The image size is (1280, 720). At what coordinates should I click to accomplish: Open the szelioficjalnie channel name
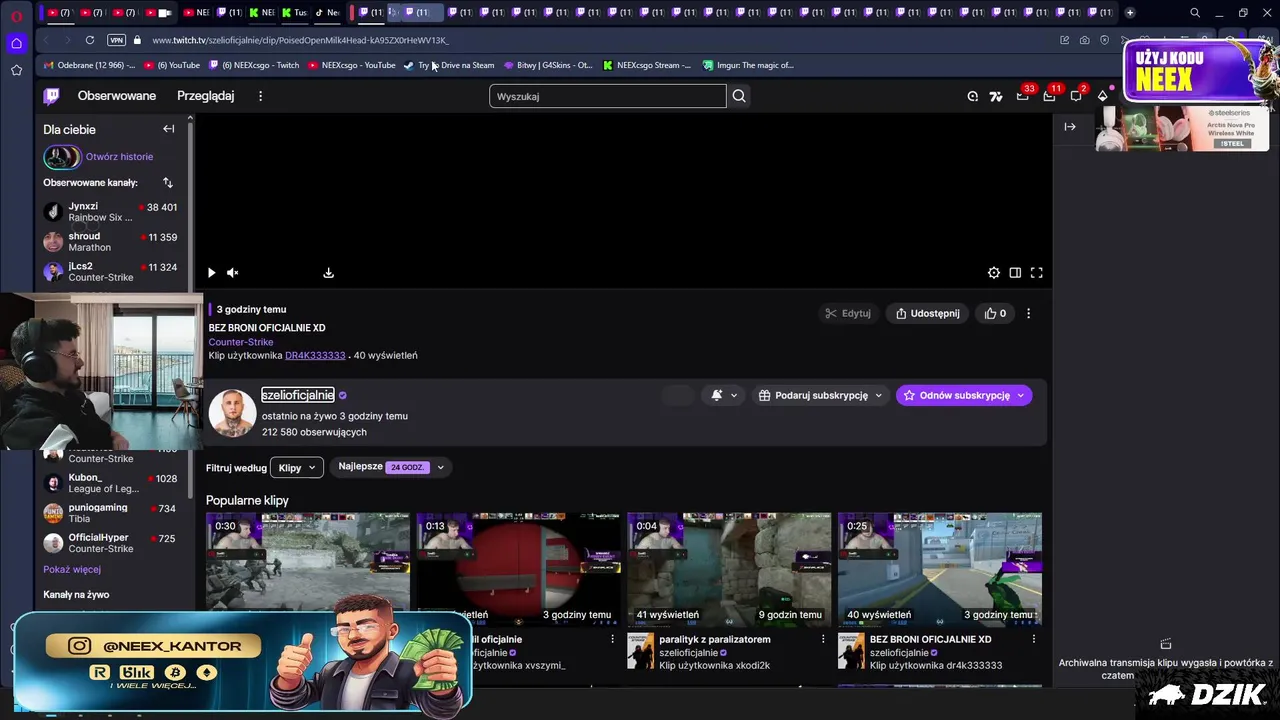click(298, 395)
